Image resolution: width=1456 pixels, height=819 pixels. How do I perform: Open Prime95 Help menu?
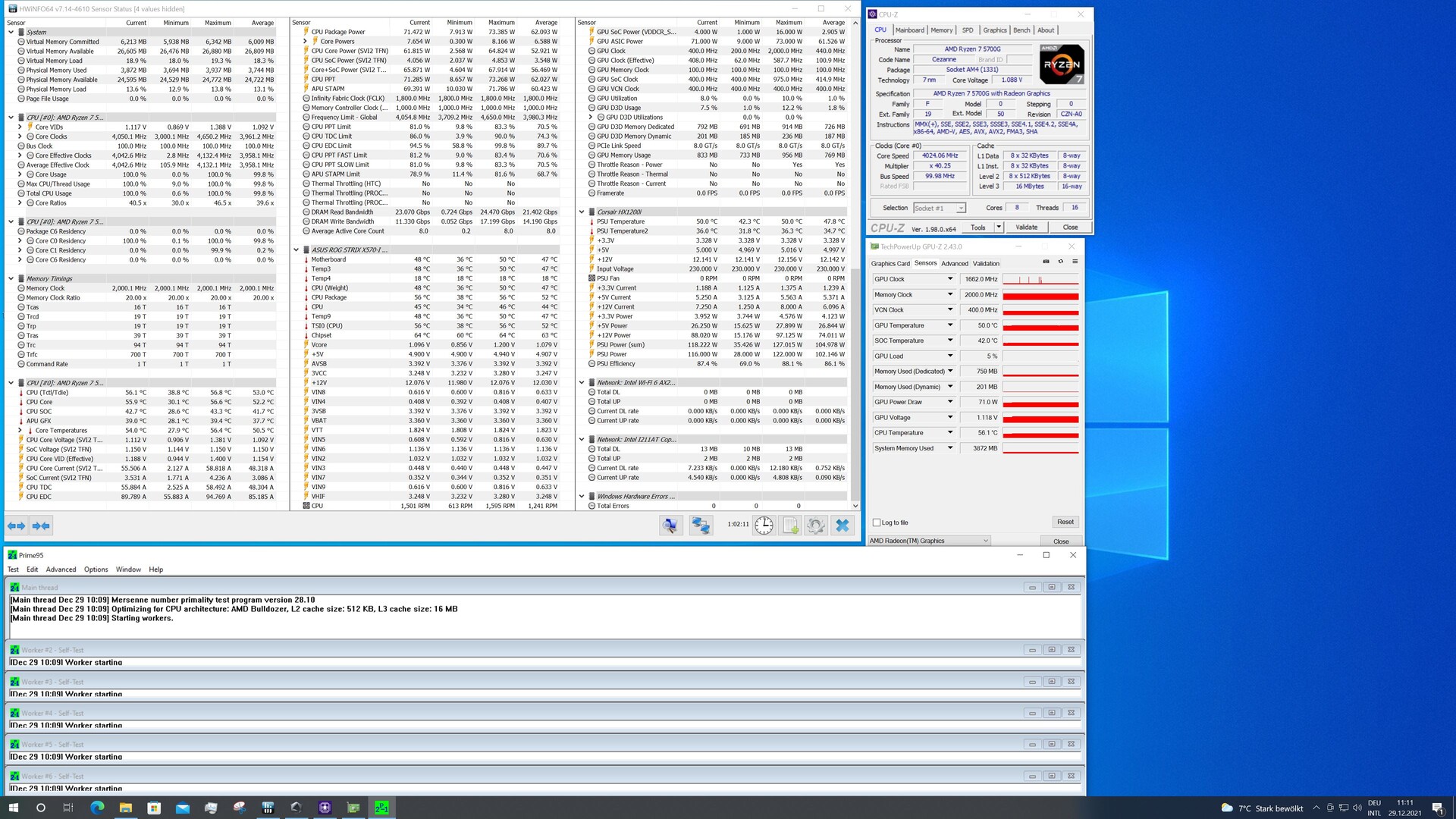click(x=155, y=570)
